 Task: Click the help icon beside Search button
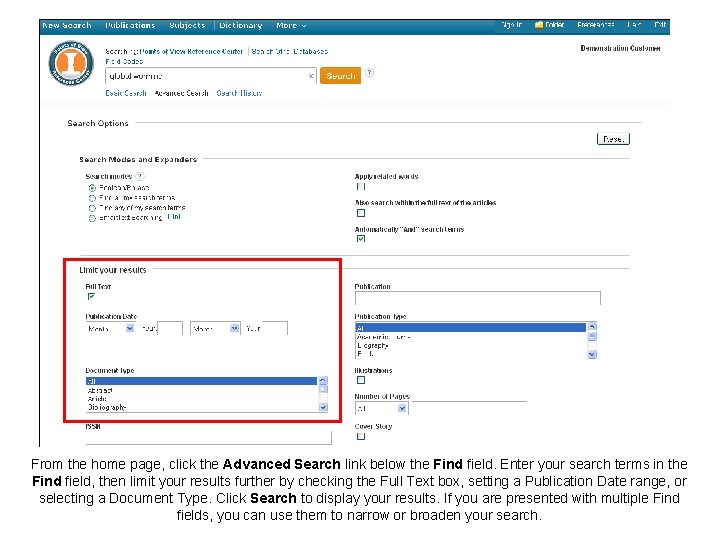tap(369, 73)
